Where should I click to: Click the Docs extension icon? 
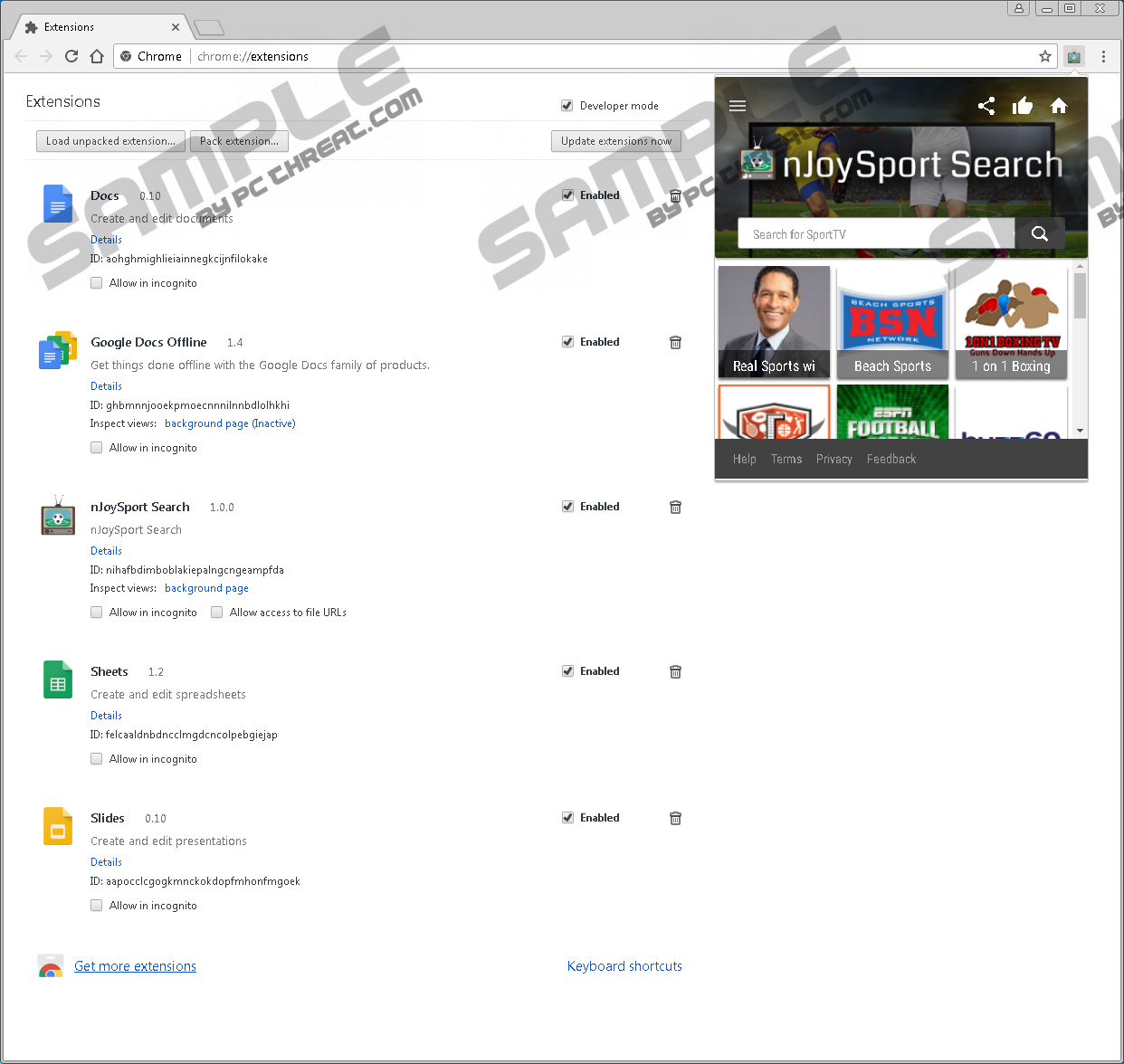coord(58,204)
